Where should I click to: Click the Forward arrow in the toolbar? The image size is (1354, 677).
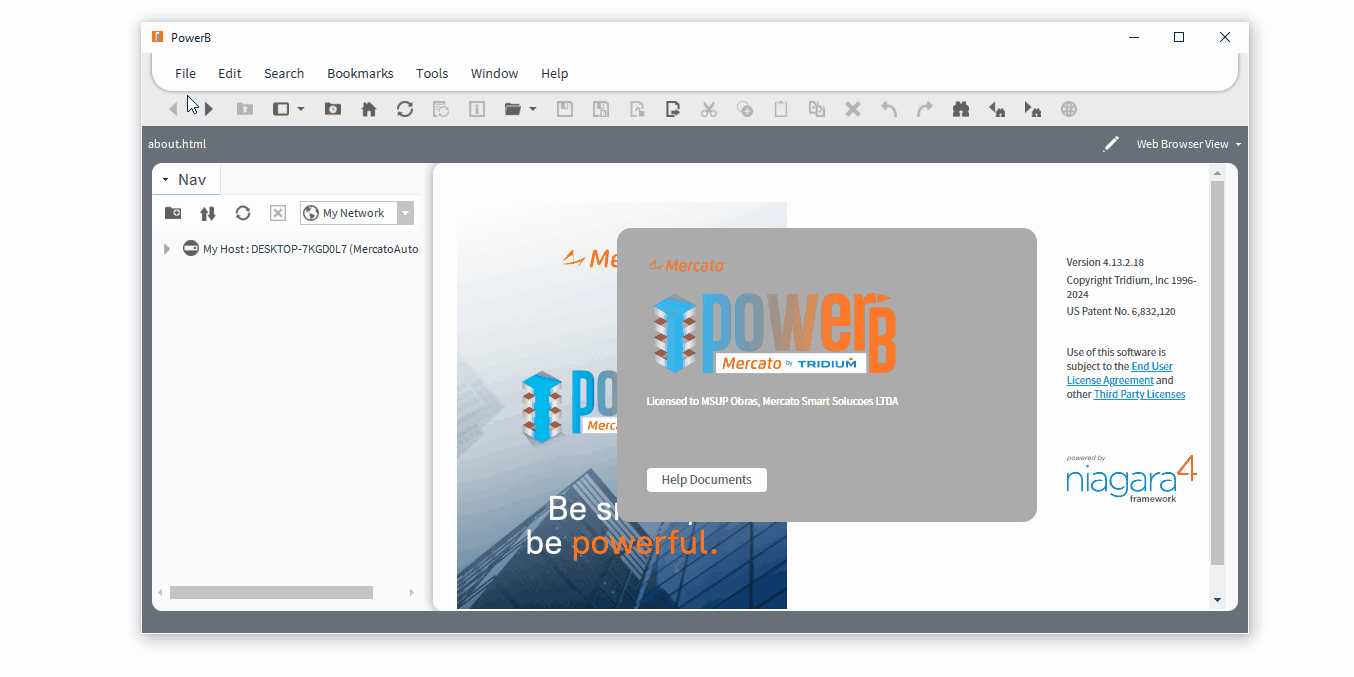pyautogui.click(x=209, y=109)
